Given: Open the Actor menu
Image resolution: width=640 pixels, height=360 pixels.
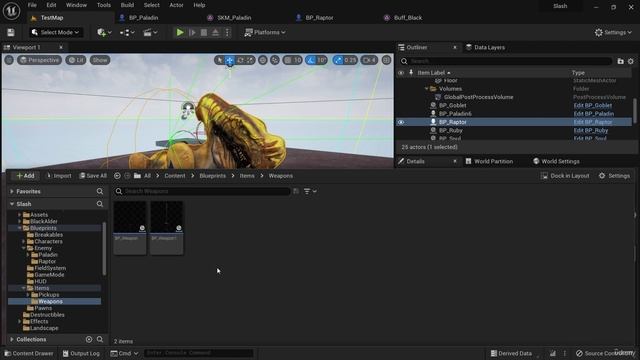Looking at the screenshot, I should [x=176, y=5].
